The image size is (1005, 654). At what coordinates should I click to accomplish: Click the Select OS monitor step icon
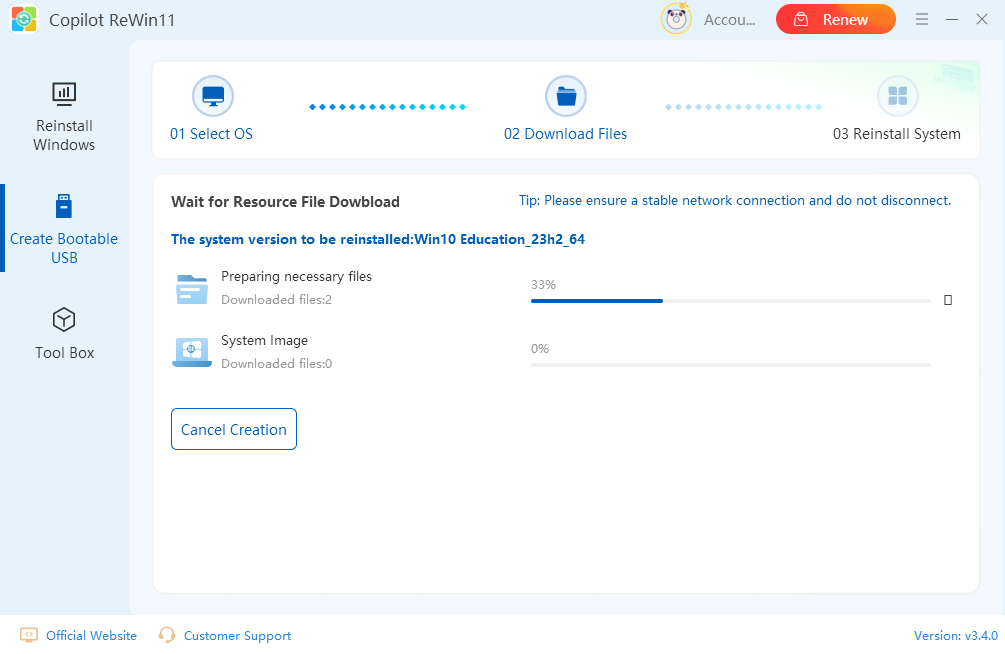[212, 96]
